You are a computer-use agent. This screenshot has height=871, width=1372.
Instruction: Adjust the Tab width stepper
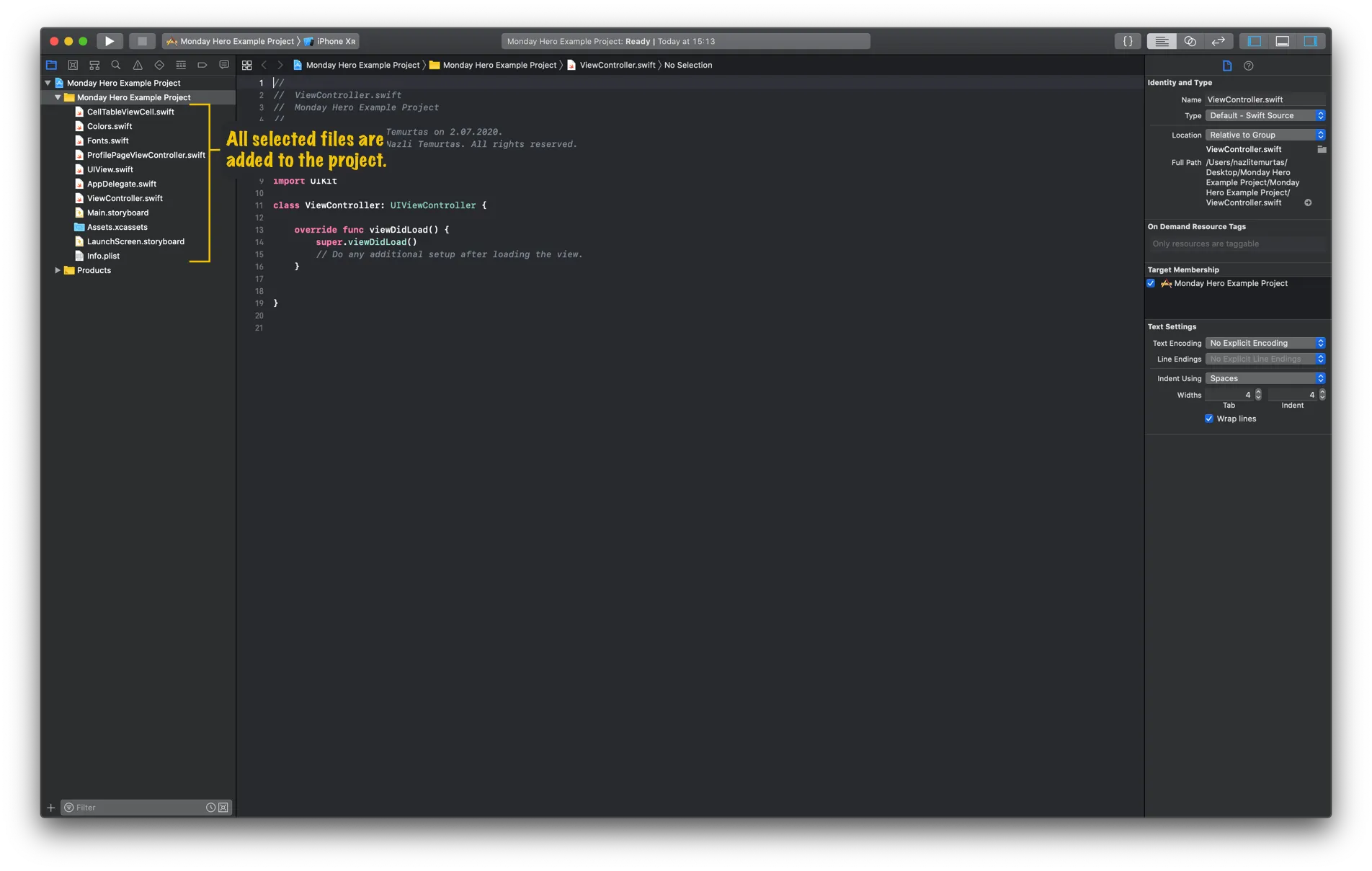click(1258, 395)
